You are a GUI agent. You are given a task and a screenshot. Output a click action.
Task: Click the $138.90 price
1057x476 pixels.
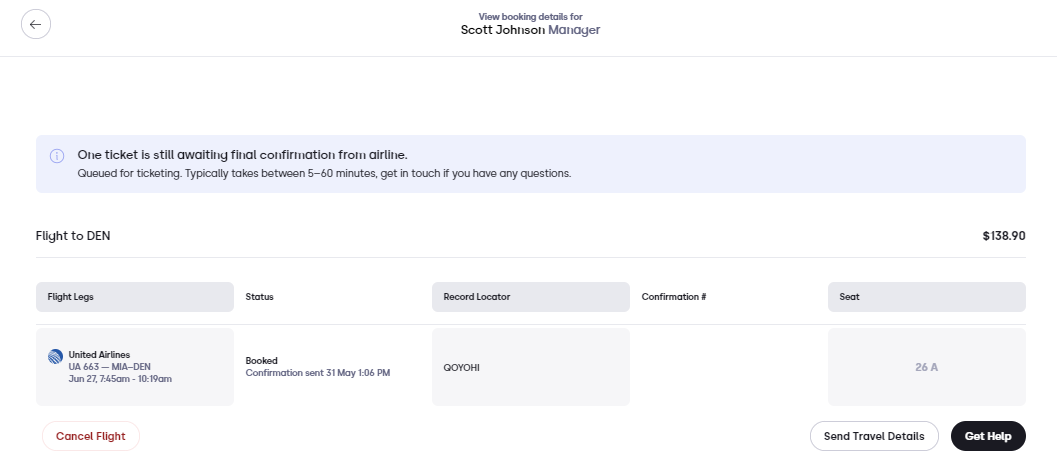click(x=1004, y=236)
